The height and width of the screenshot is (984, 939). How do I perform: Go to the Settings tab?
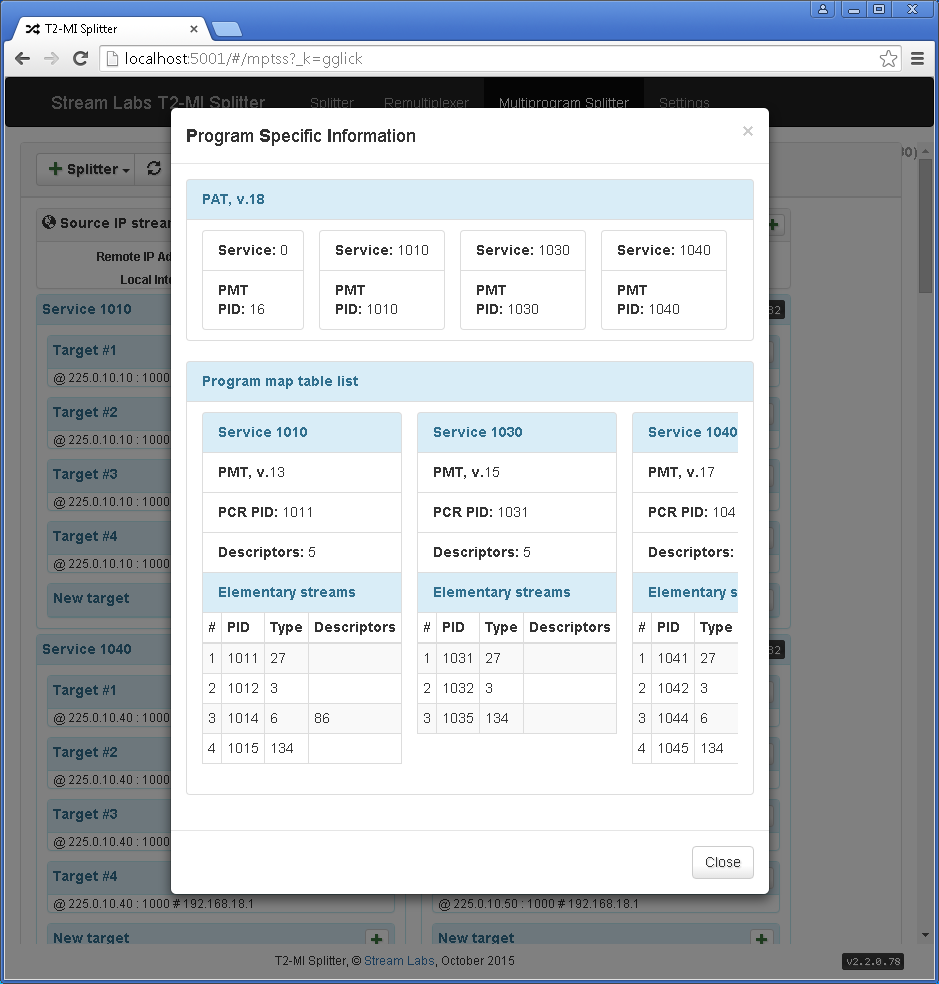(x=684, y=103)
